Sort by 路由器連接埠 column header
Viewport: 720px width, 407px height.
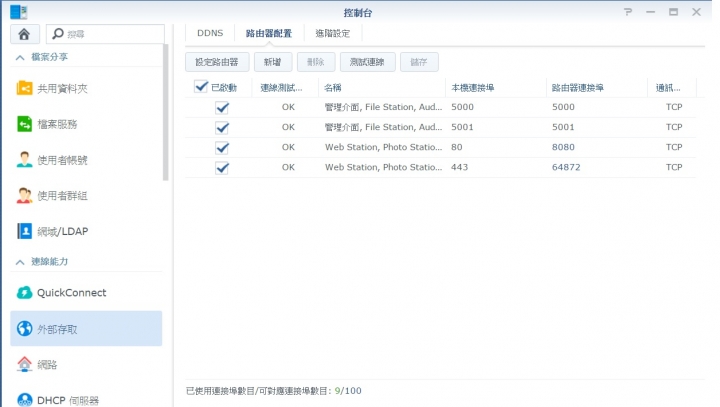point(597,87)
